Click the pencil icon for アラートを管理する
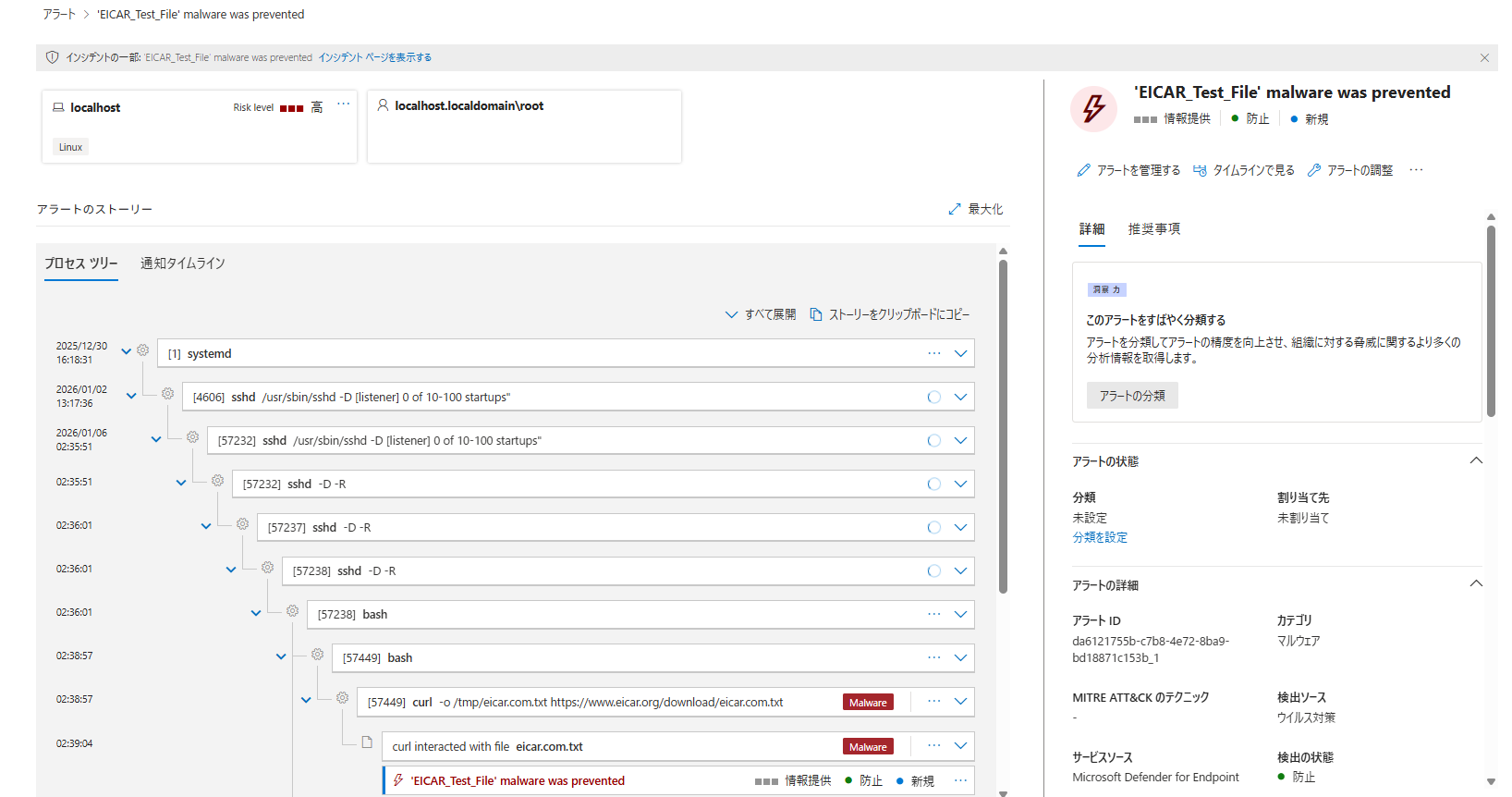The height and width of the screenshot is (797, 1512). pyautogui.click(x=1083, y=170)
